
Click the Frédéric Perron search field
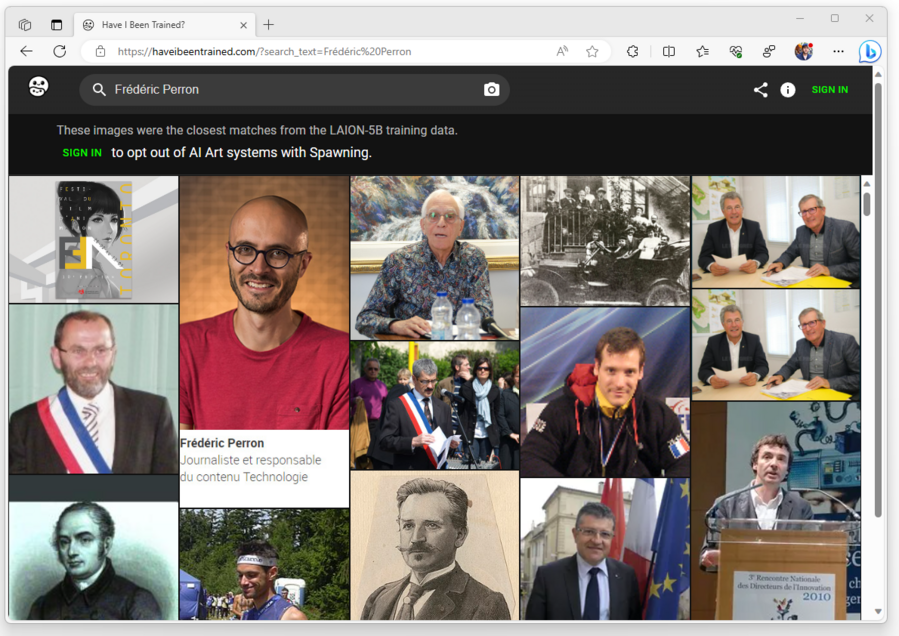point(290,90)
